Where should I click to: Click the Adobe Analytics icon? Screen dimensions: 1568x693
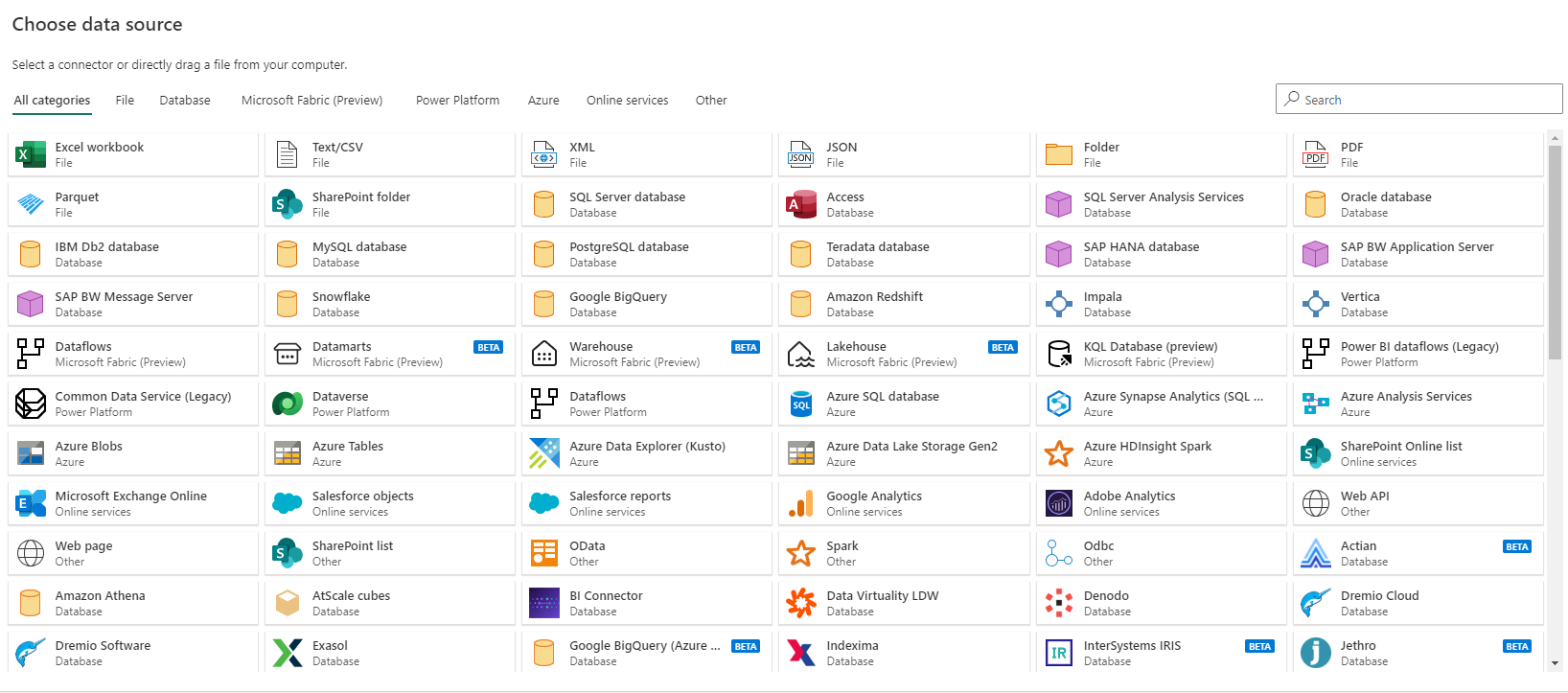(1058, 503)
